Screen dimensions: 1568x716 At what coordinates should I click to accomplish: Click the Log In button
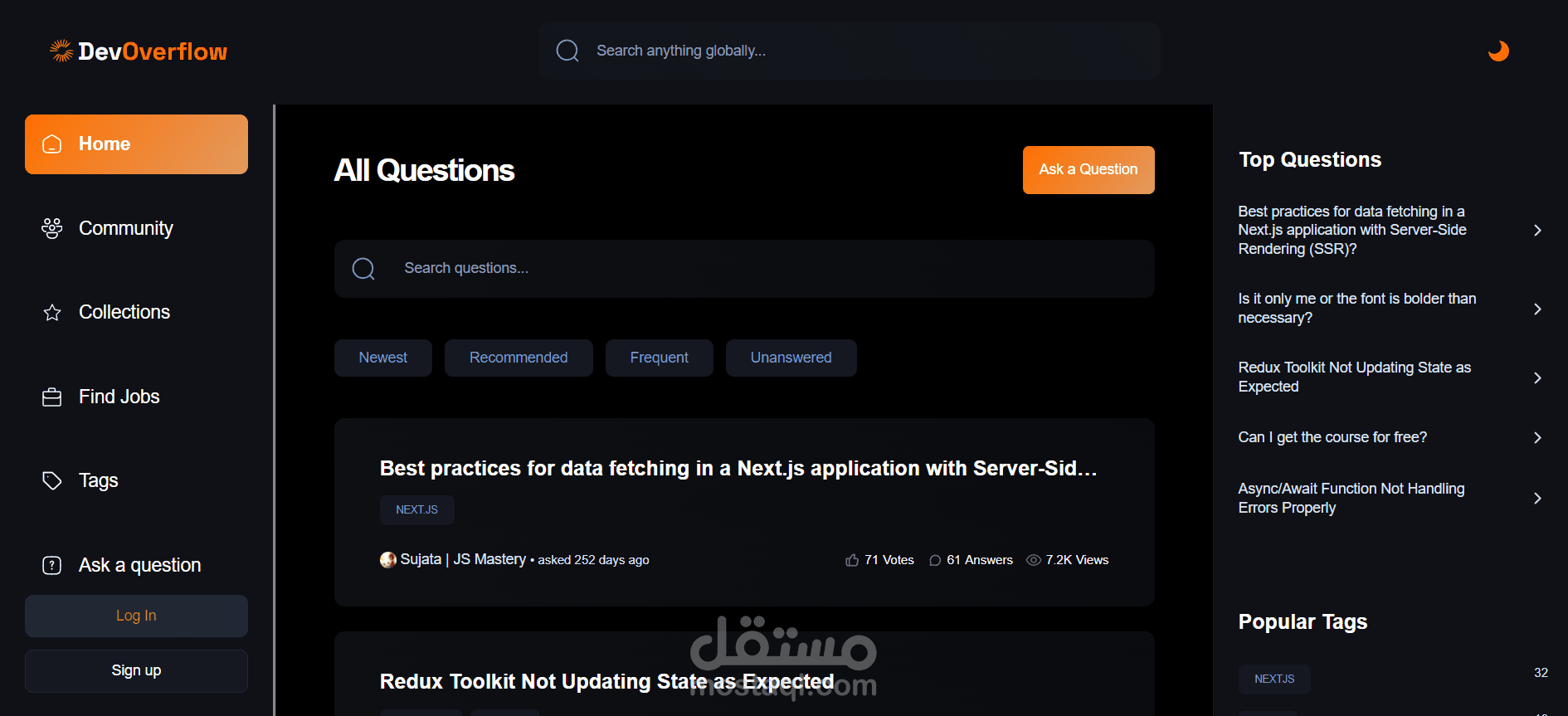coord(136,616)
